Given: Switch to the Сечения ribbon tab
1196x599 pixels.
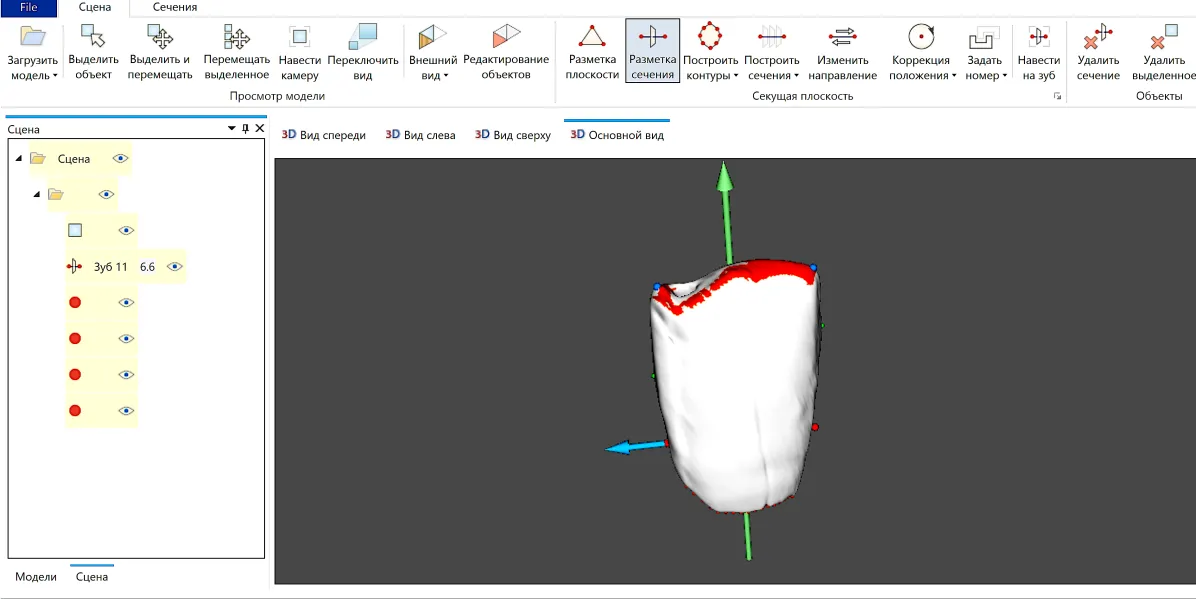Looking at the screenshot, I should [x=175, y=7].
